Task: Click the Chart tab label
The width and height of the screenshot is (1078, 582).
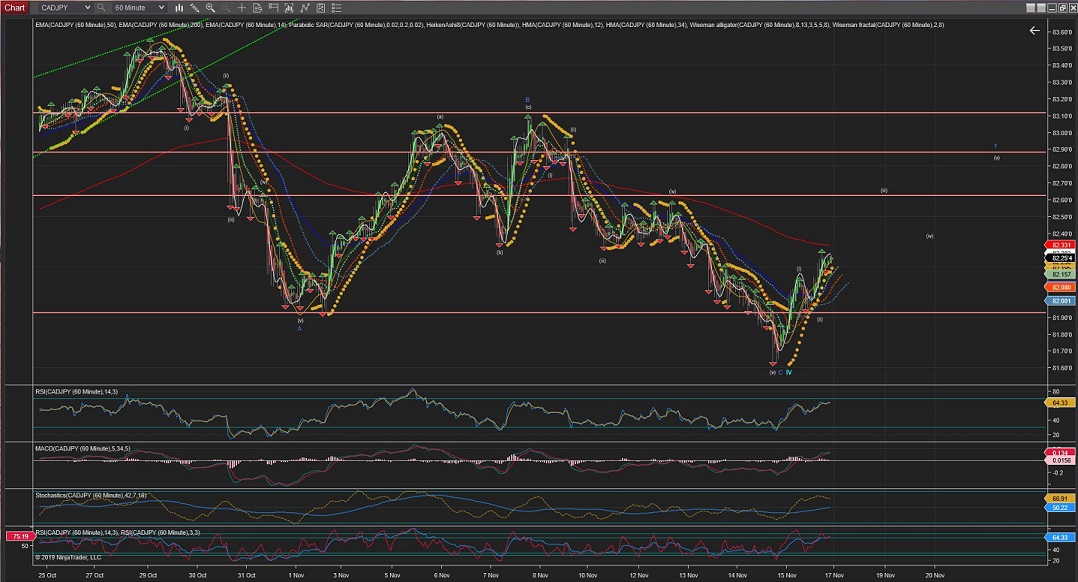Action: point(13,7)
